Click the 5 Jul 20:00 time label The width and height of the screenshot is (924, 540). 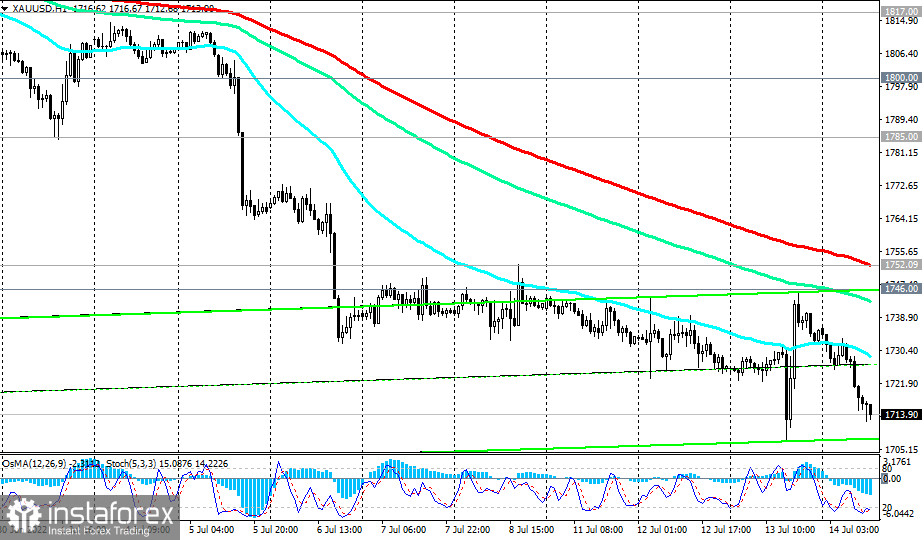pos(275,530)
